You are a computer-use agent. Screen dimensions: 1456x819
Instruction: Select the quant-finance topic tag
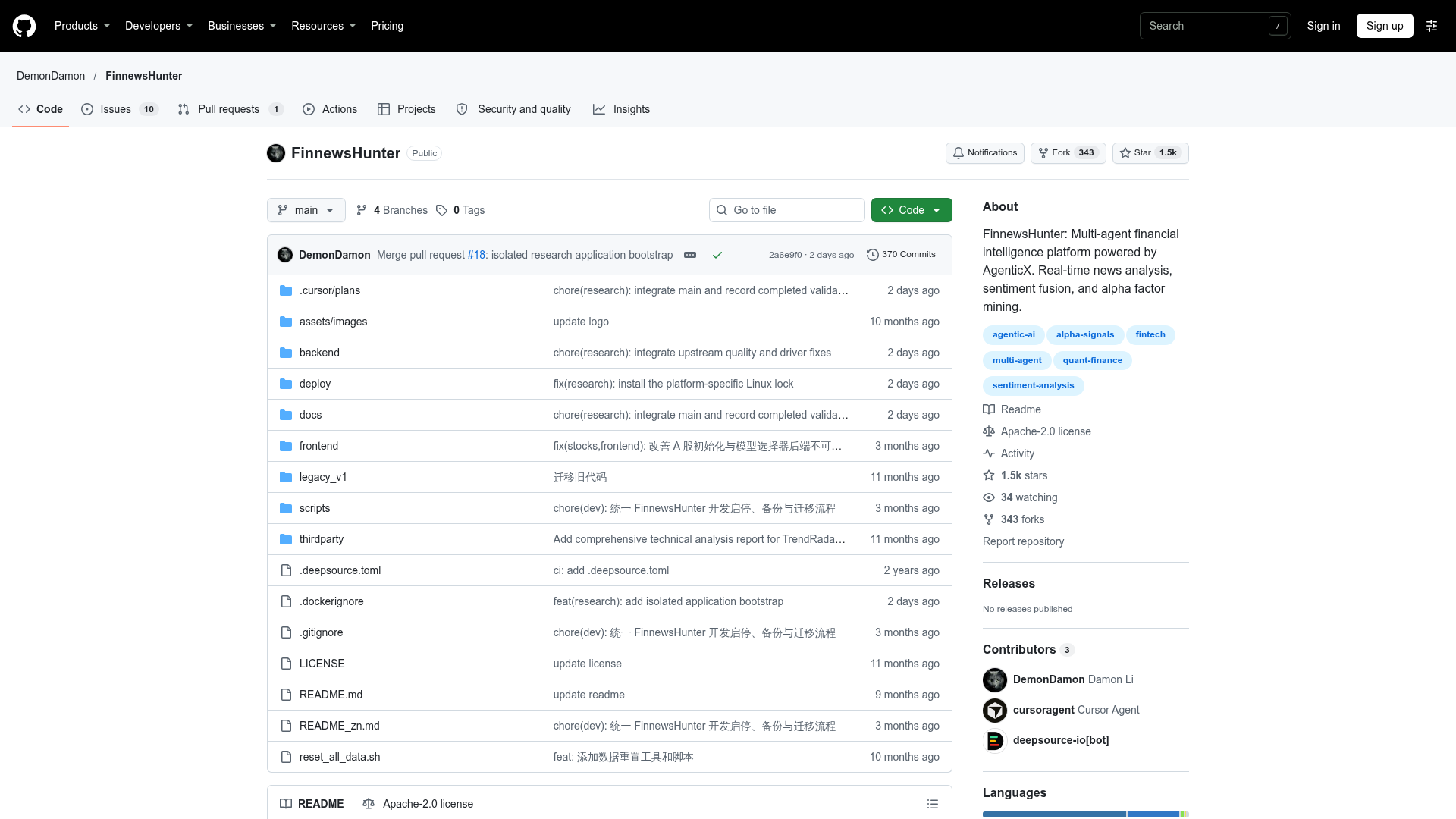click(1092, 360)
